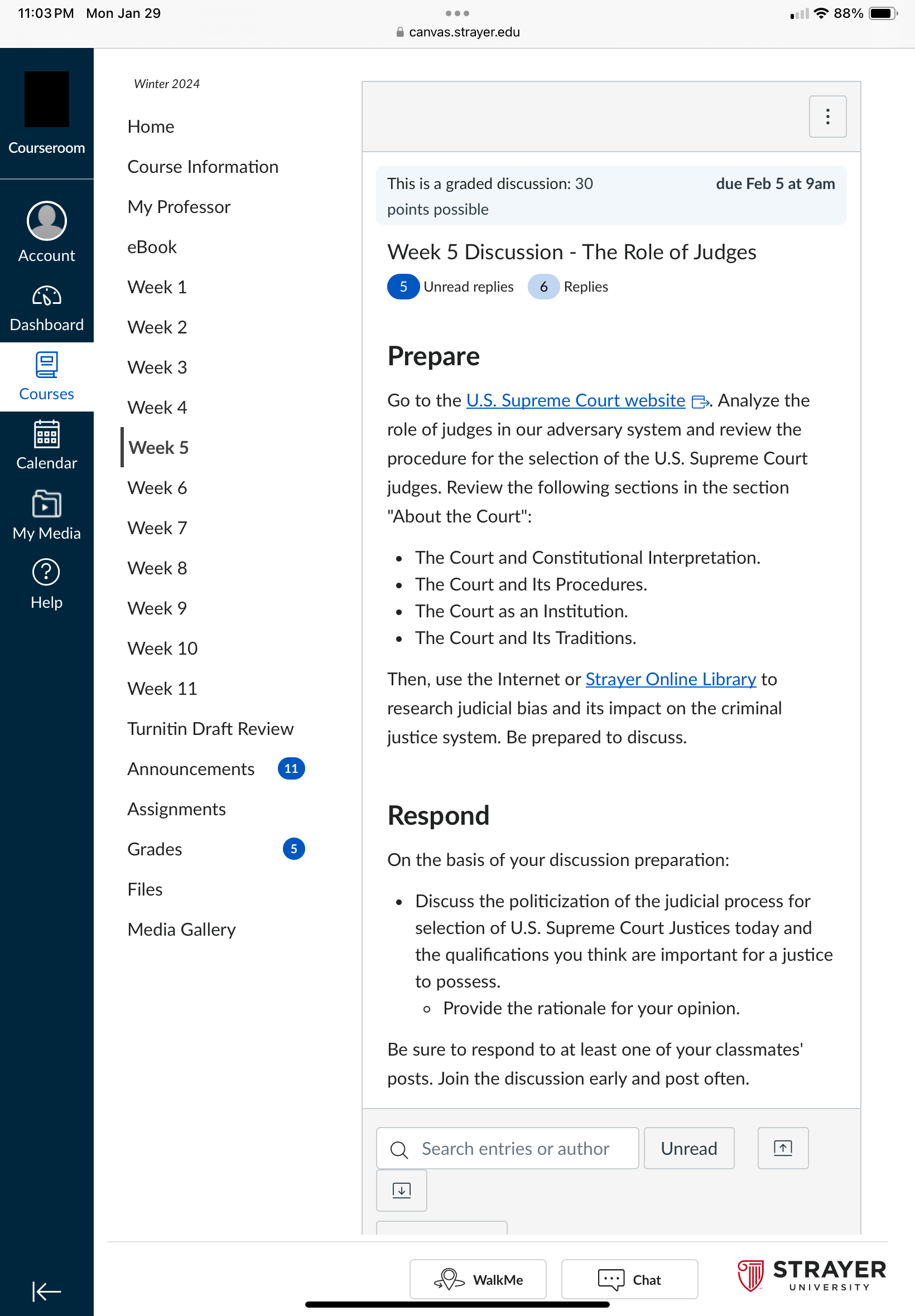The height and width of the screenshot is (1316, 915).
Task: Click the collapse threads download-arrow icon
Action: tap(401, 1190)
